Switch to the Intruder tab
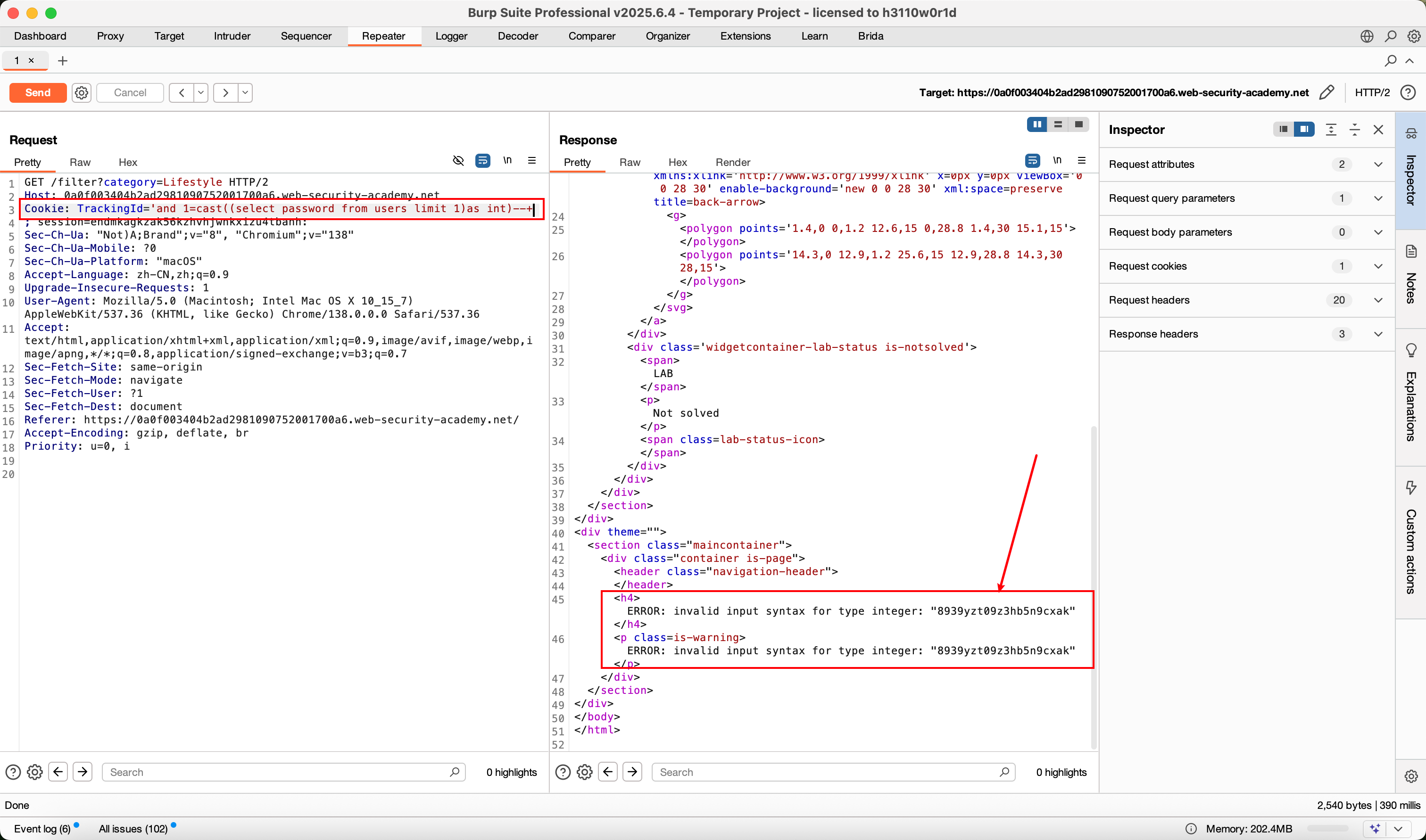 click(232, 36)
